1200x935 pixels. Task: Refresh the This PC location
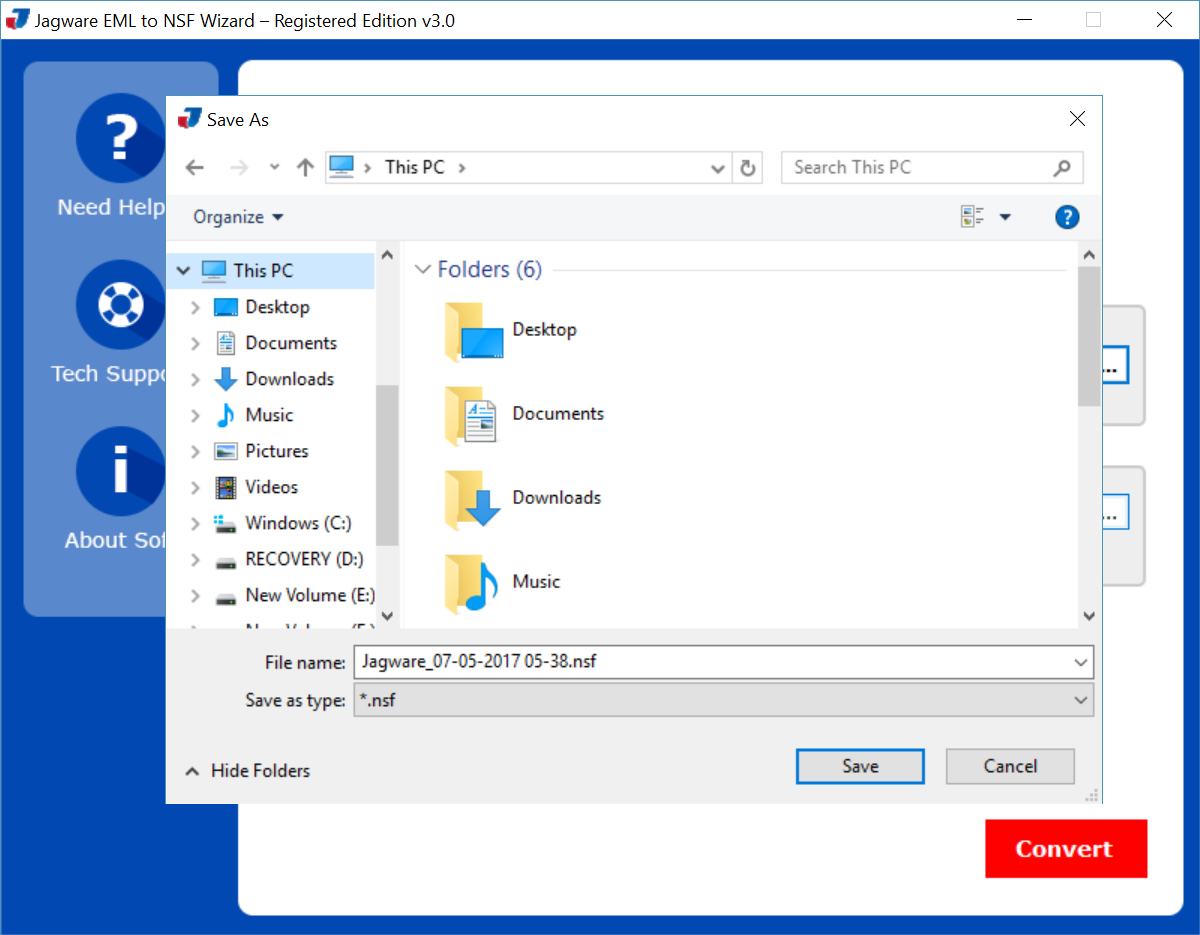748,168
